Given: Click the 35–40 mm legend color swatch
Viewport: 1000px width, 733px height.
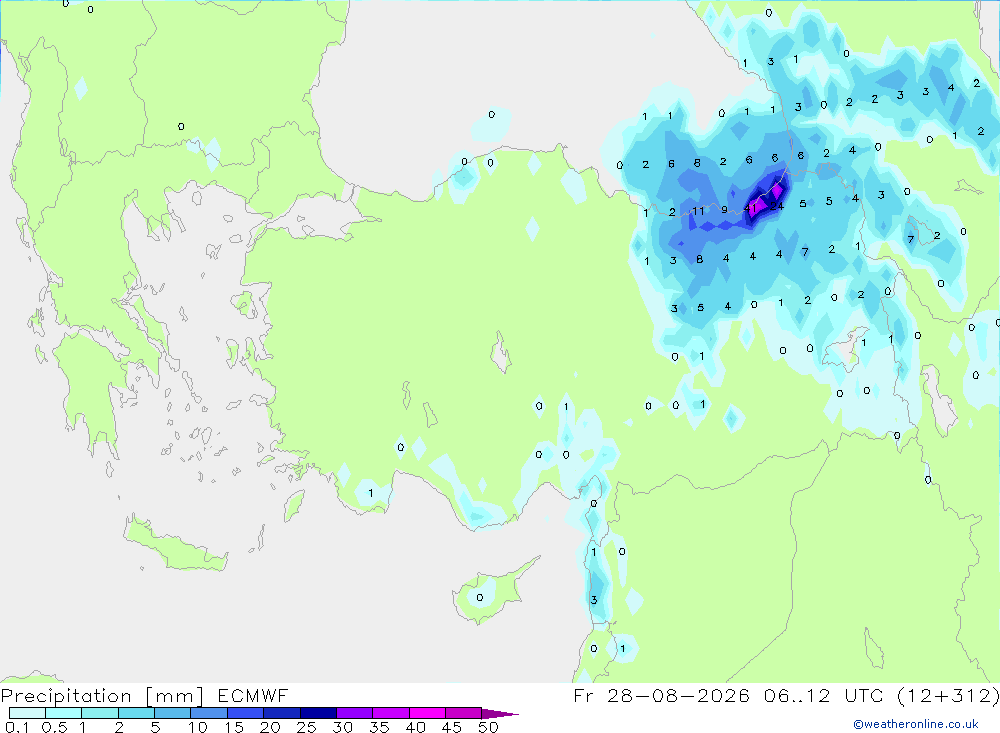Looking at the screenshot, I should click(x=391, y=713).
